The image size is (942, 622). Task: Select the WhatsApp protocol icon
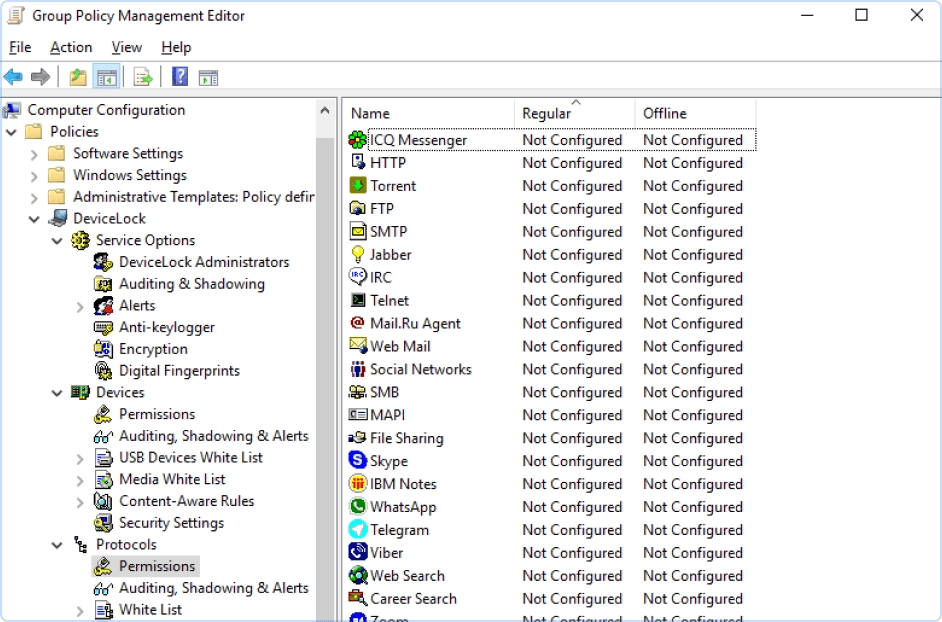point(357,507)
